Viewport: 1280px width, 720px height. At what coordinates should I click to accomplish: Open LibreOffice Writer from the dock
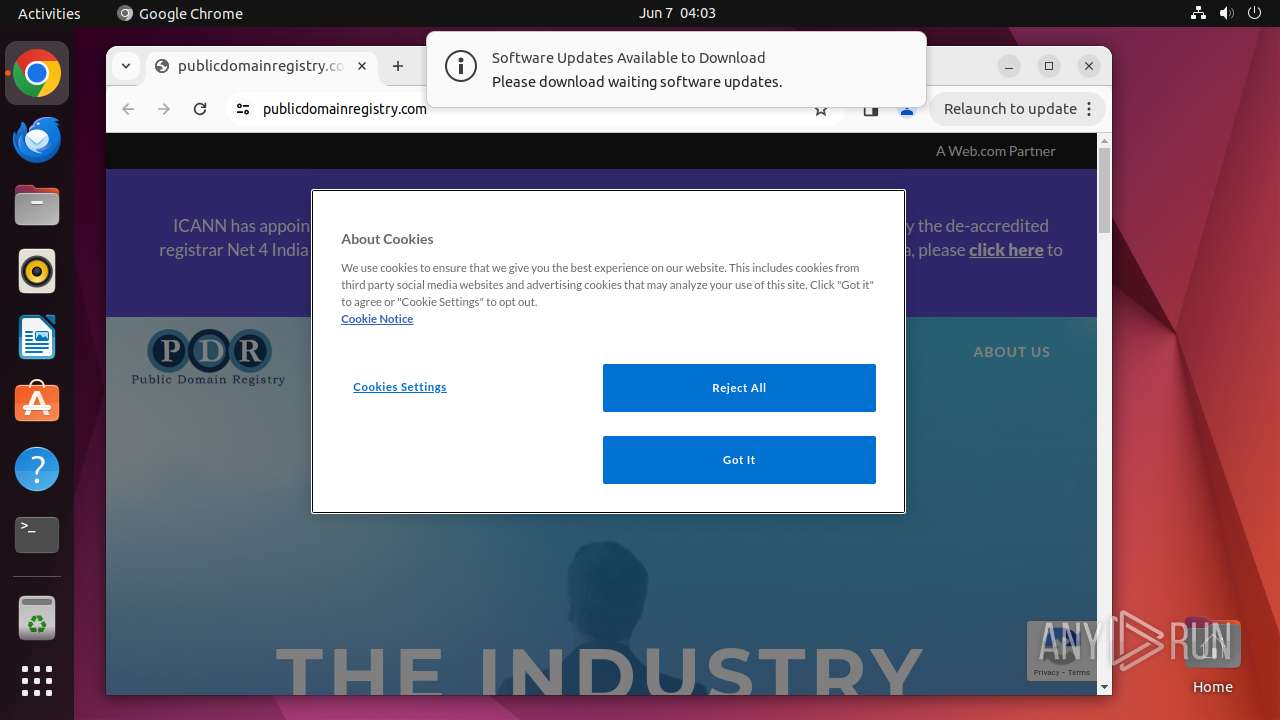click(x=37, y=337)
